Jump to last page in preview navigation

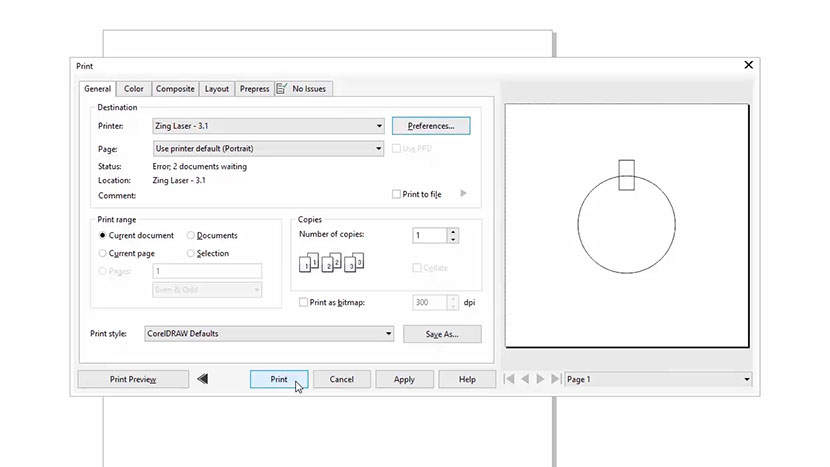(x=556, y=379)
